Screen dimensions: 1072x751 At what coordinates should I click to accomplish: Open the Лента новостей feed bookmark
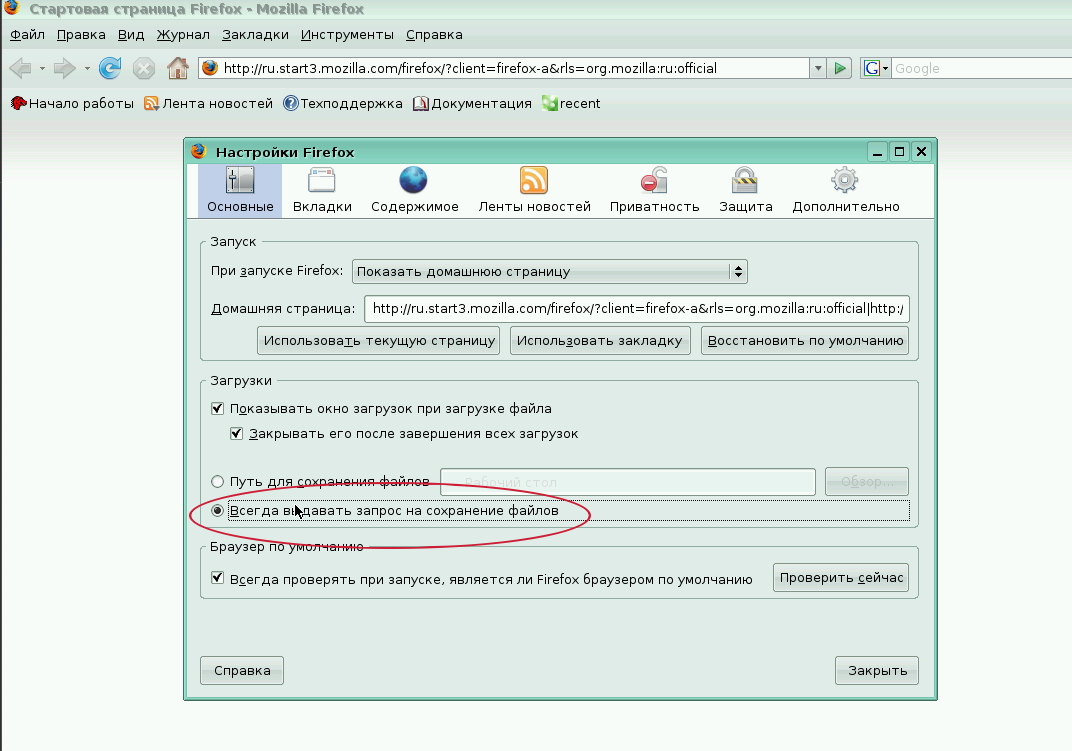pos(208,103)
